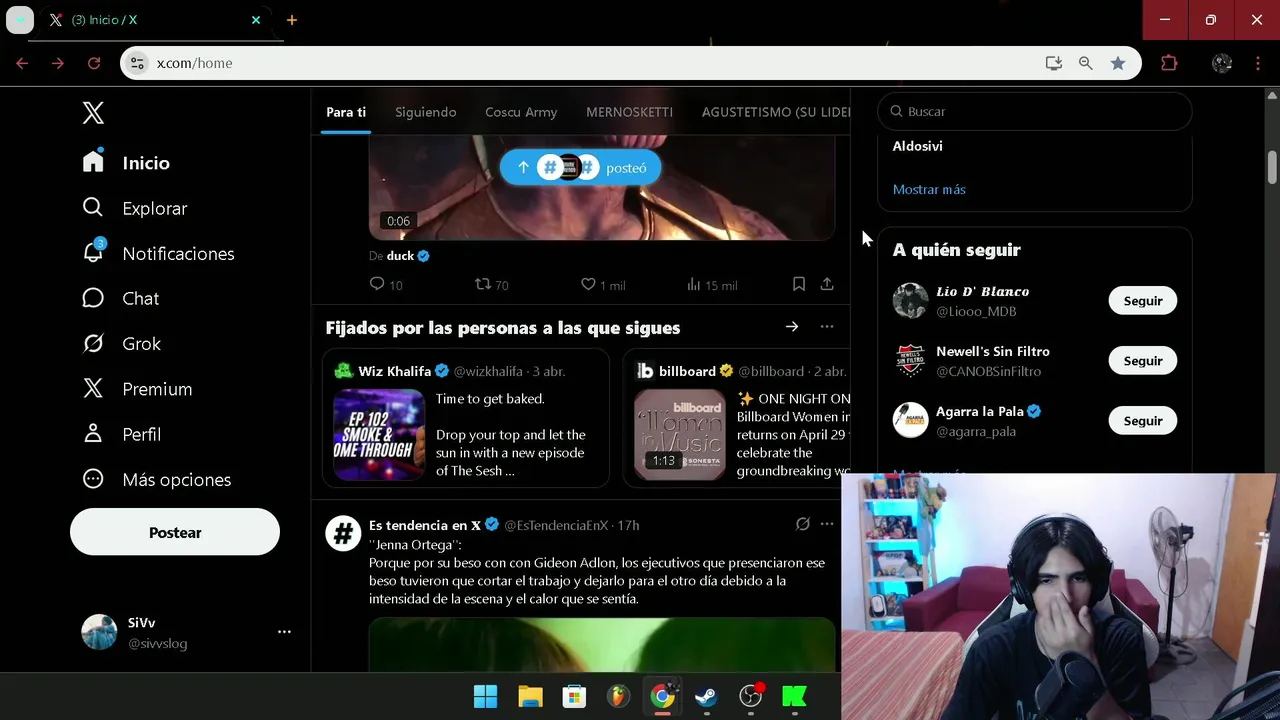1280x720 pixels.
Task: Open SiVv account options ellipsis
Action: [284, 632]
